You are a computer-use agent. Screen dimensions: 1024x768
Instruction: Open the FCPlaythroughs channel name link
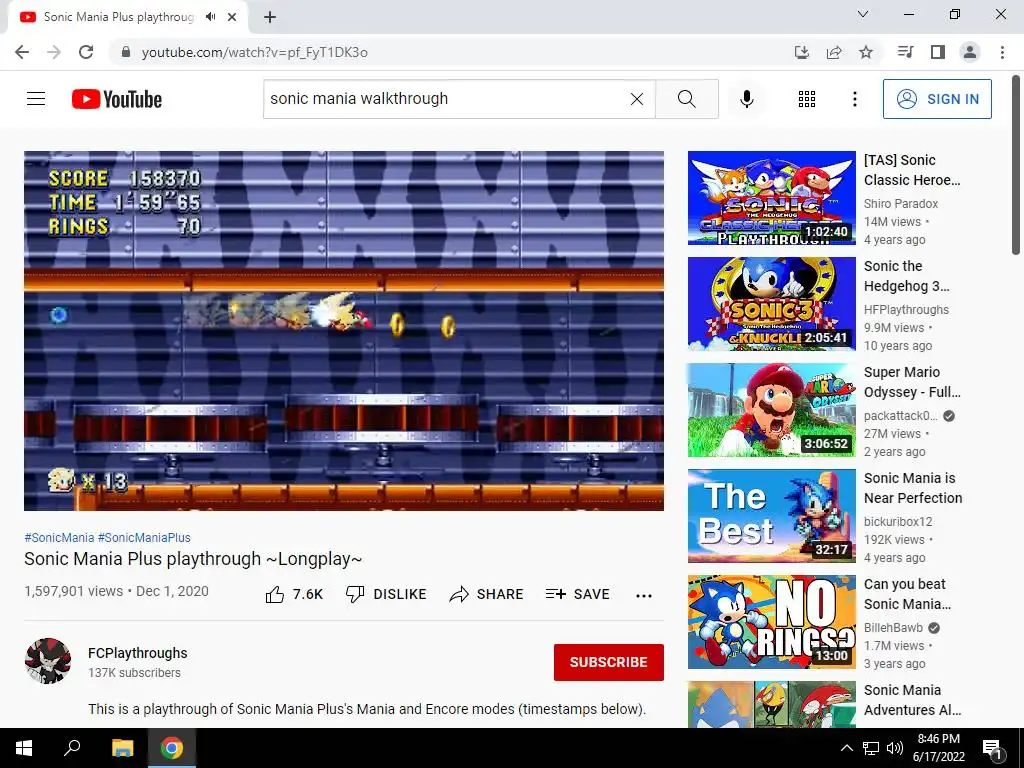[138, 653]
